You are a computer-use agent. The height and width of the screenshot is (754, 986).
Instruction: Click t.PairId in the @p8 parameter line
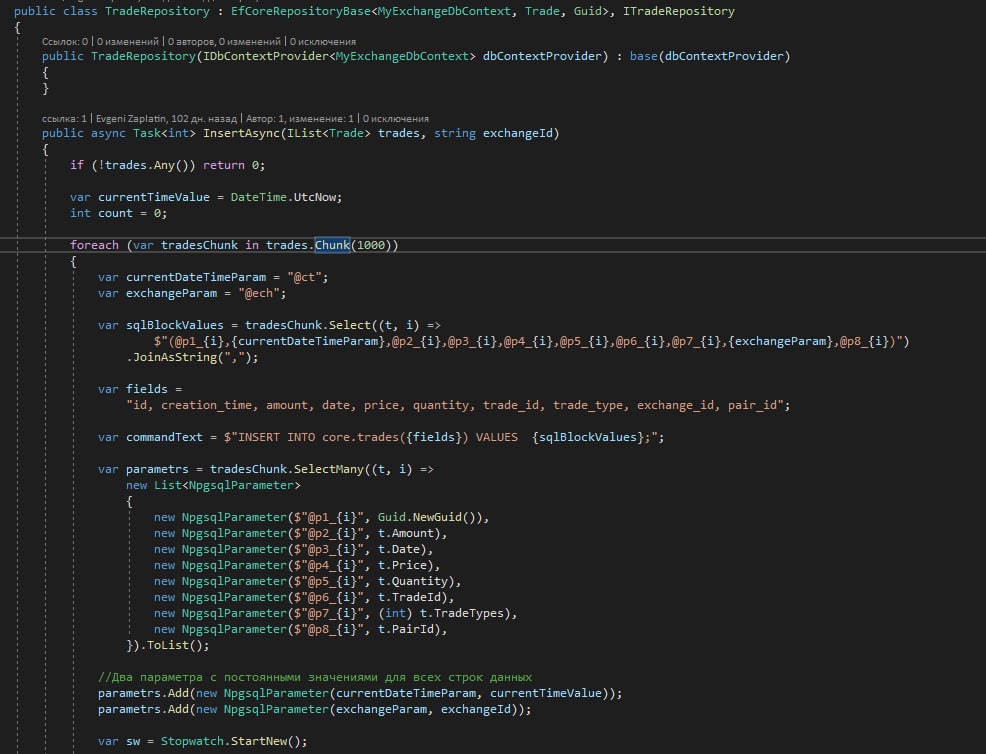(x=406, y=629)
